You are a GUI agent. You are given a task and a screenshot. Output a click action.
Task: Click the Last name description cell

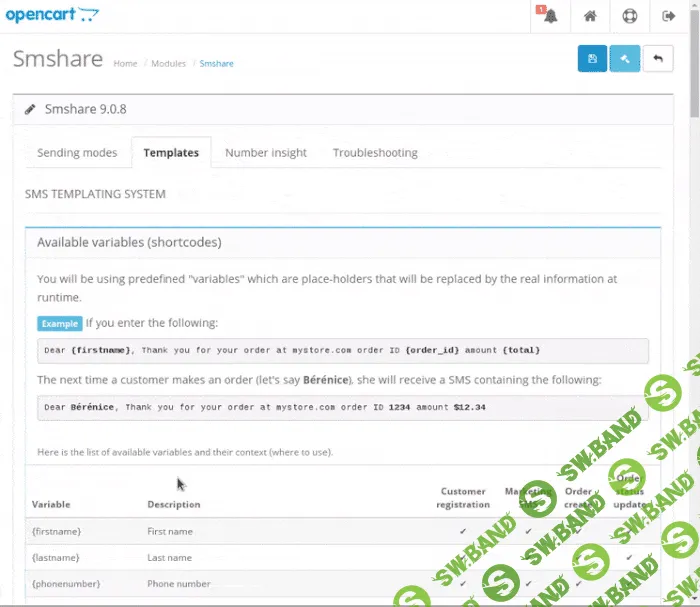pyautogui.click(x=170, y=558)
